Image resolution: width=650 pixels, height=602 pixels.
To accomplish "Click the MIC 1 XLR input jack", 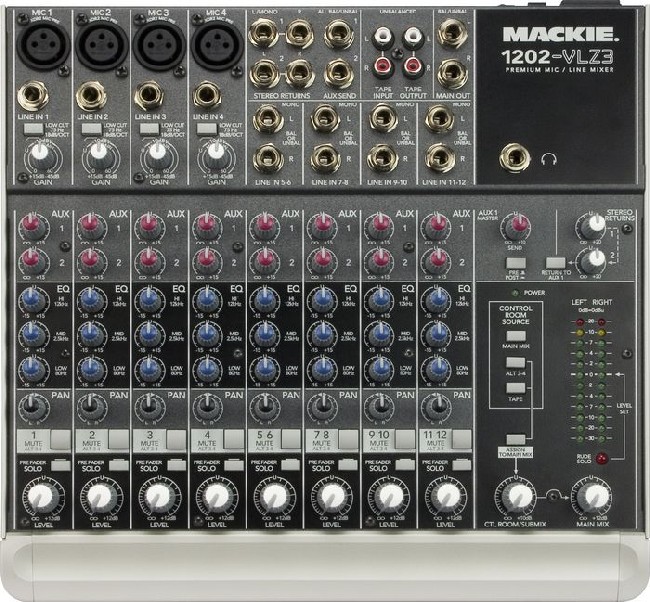I will (x=43, y=46).
